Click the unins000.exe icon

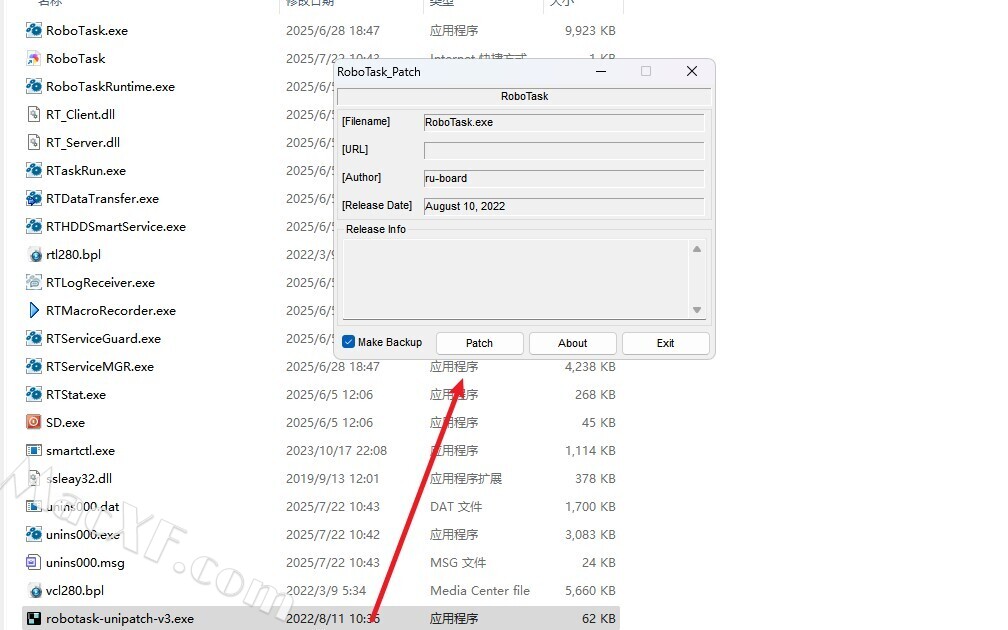33,534
